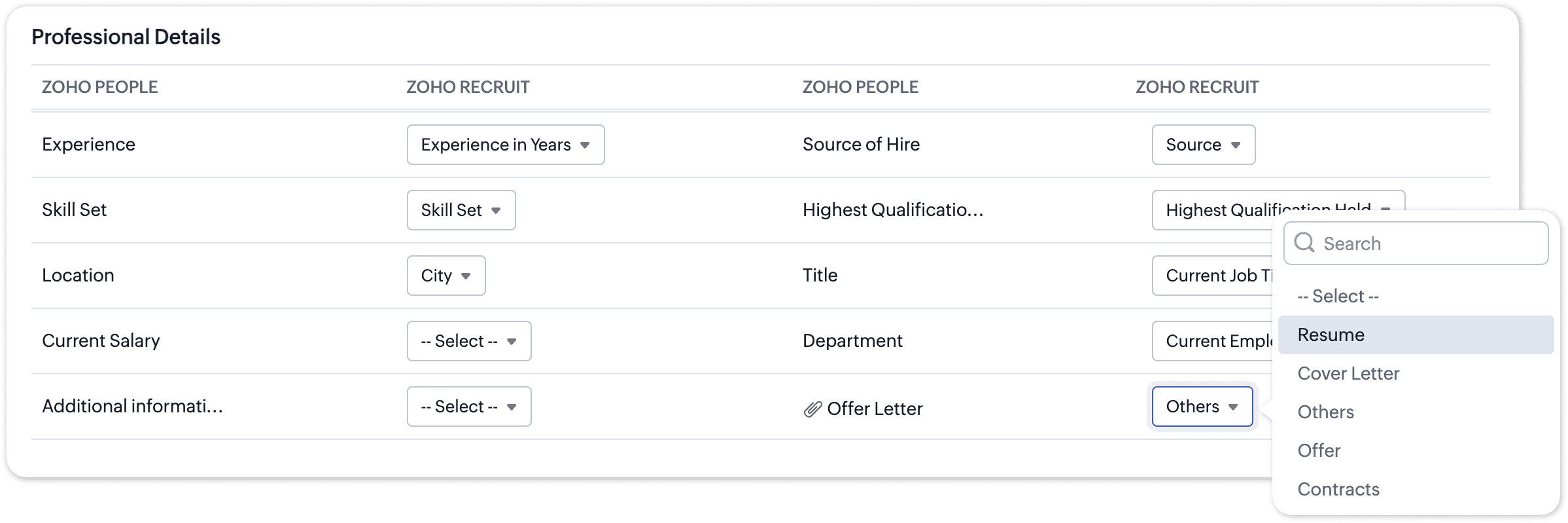Click the paperclip icon beside Offer Letter

pos(812,409)
